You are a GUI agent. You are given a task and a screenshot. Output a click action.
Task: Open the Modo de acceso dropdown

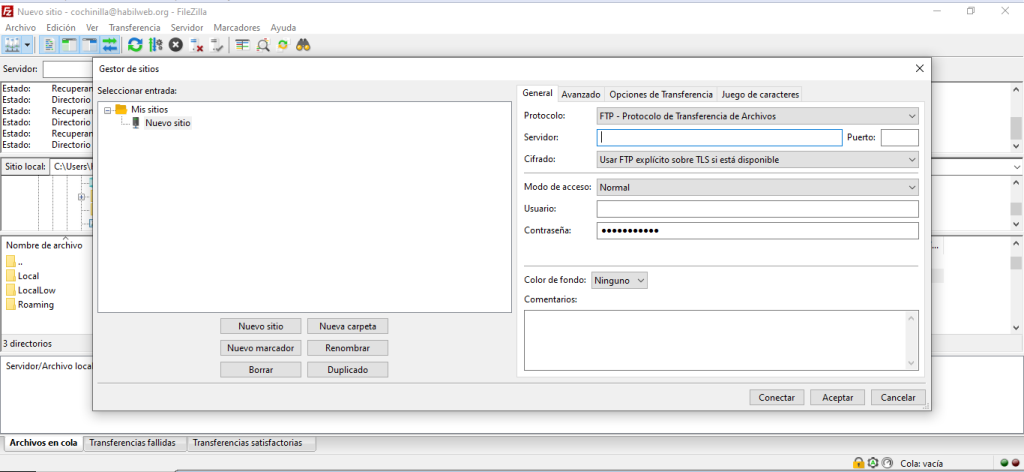point(758,187)
